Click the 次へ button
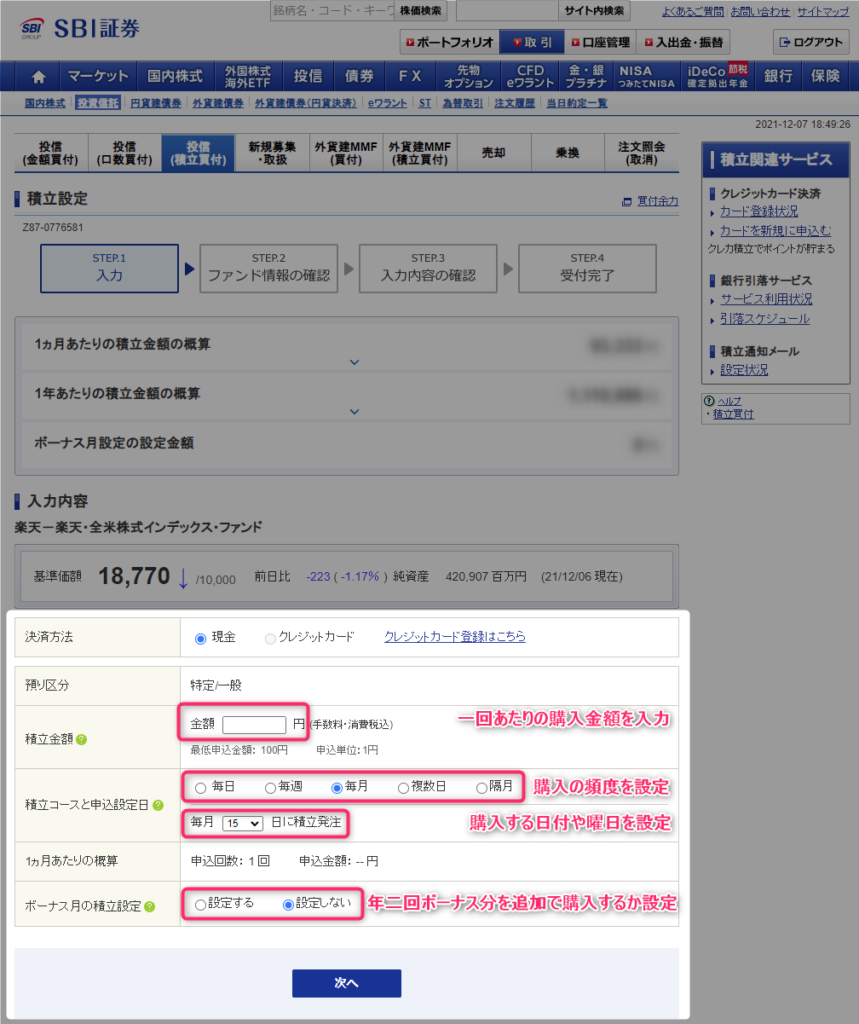859x1024 pixels. tap(346, 983)
